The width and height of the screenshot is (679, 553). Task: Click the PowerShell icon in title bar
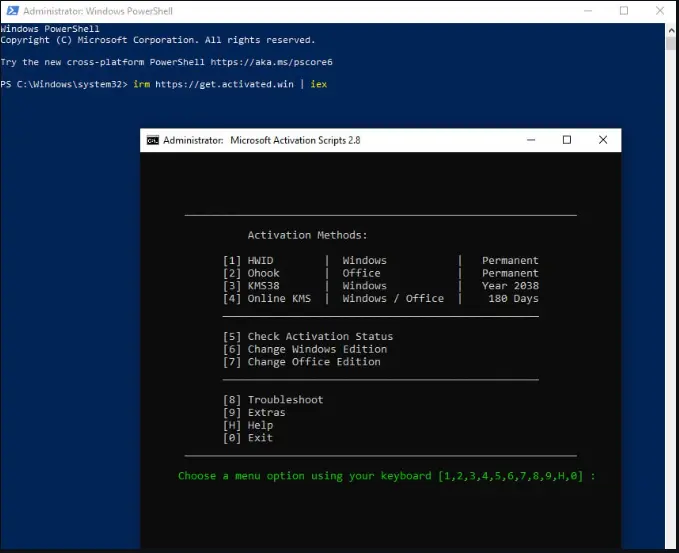click(12, 11)
